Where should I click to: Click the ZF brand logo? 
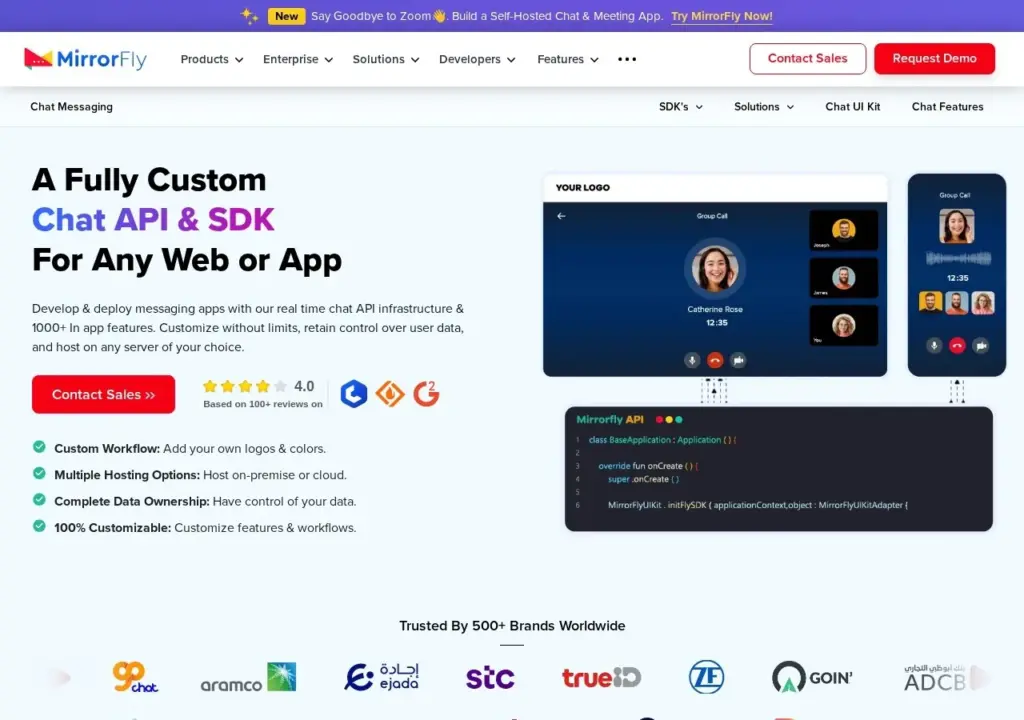point(707,677)
